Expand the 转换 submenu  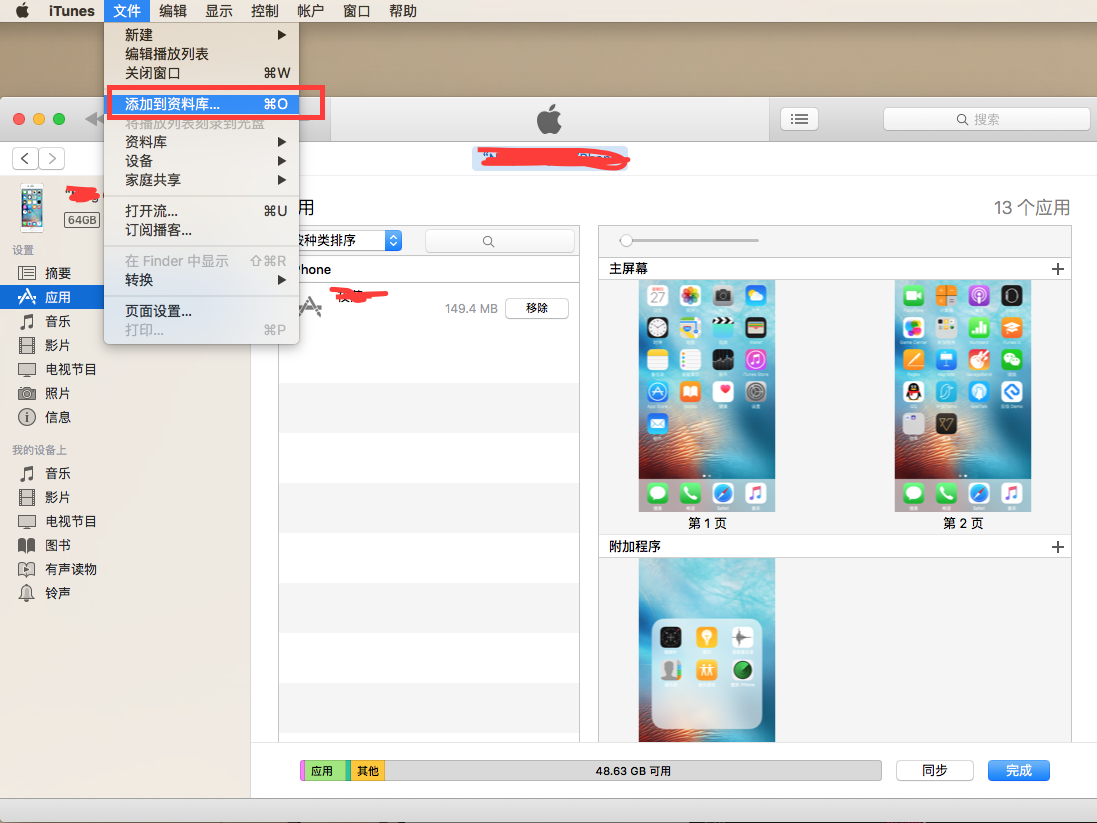coord(201,280)
